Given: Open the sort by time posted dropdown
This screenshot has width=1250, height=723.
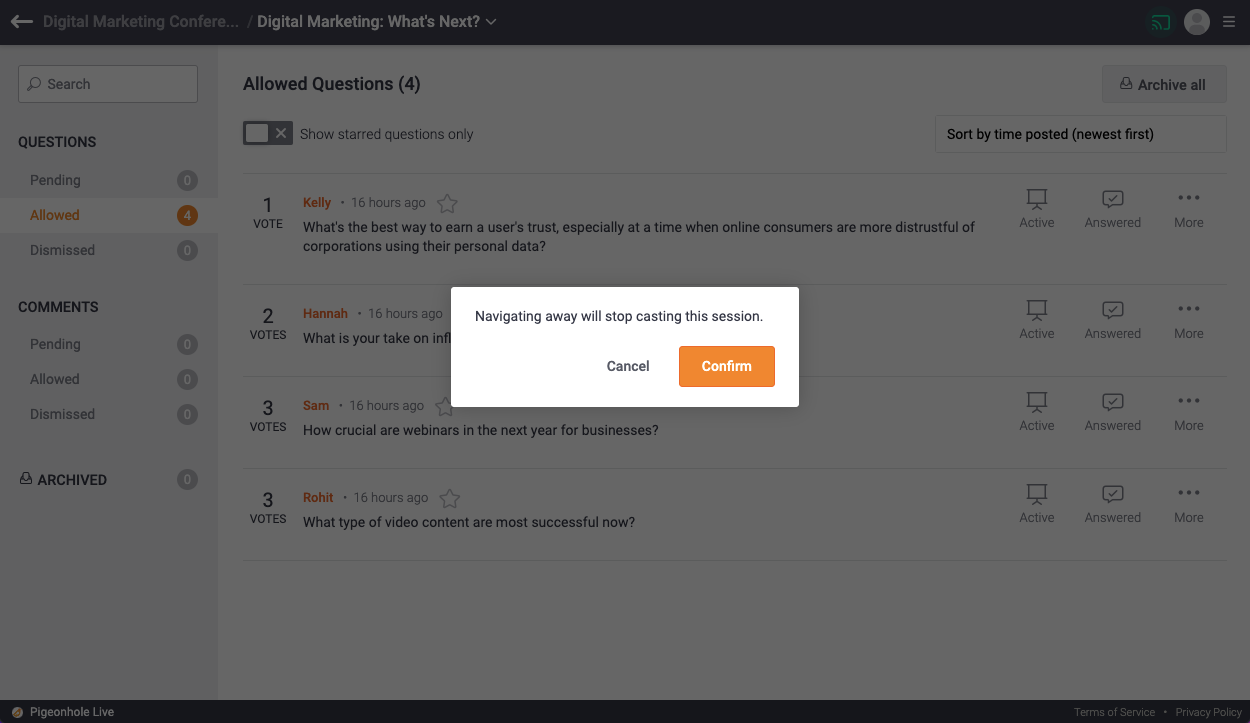Looking at the screenshot, I should pyautogui.click(x=1080, y=134).
